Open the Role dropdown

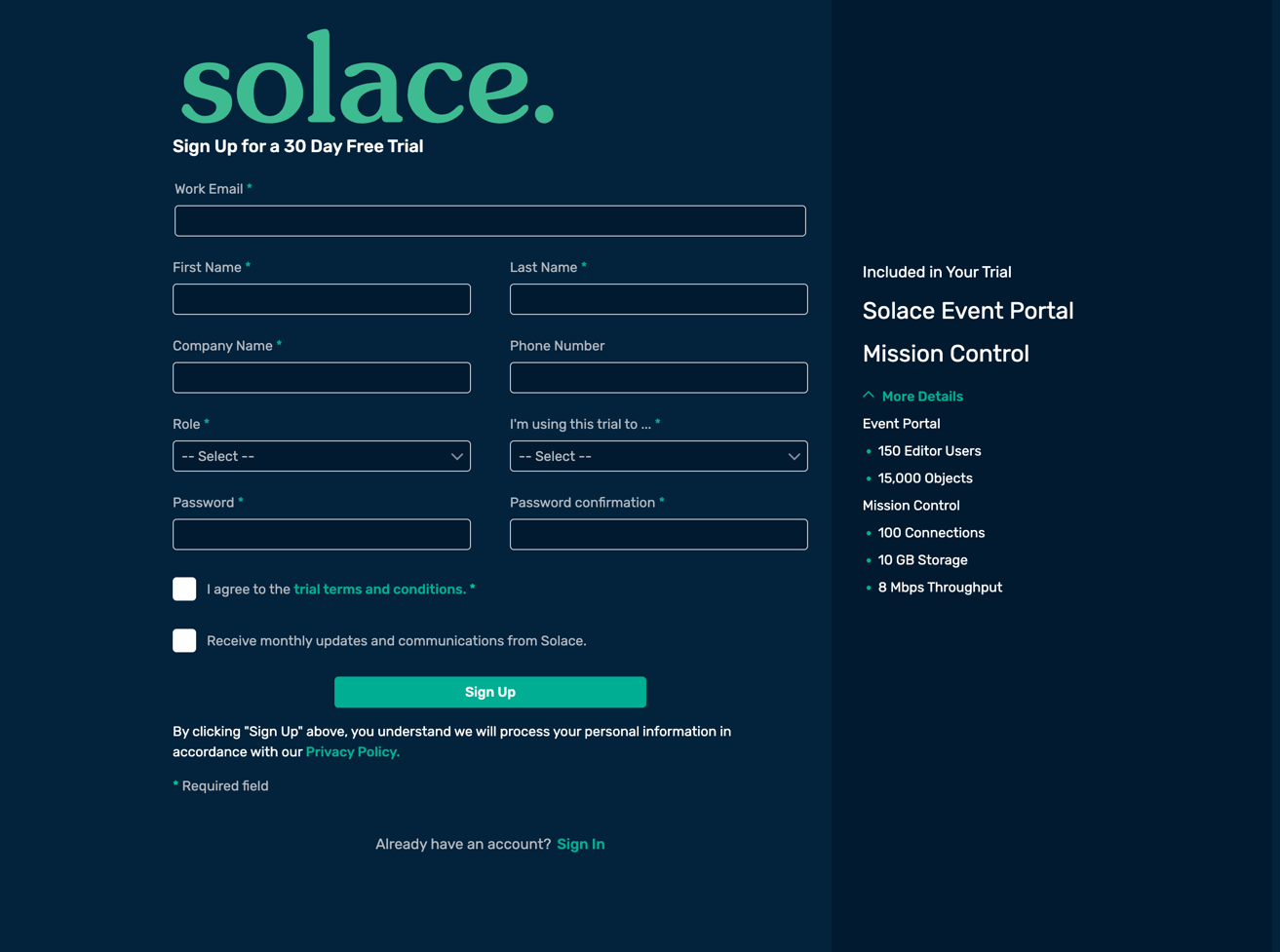click(x=322, y=456)
